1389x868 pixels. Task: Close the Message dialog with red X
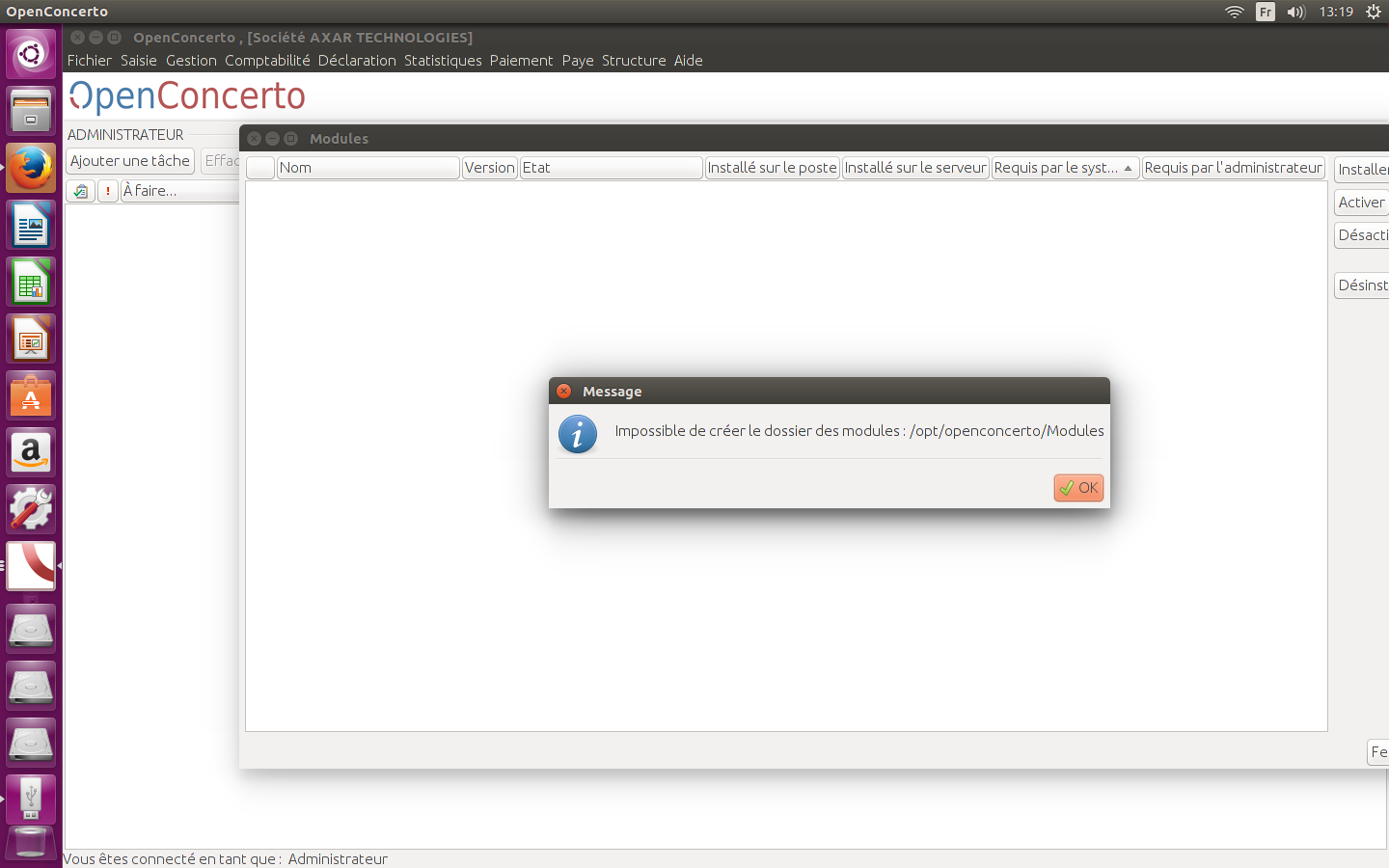pyautogui.click(x=564, y=391)
